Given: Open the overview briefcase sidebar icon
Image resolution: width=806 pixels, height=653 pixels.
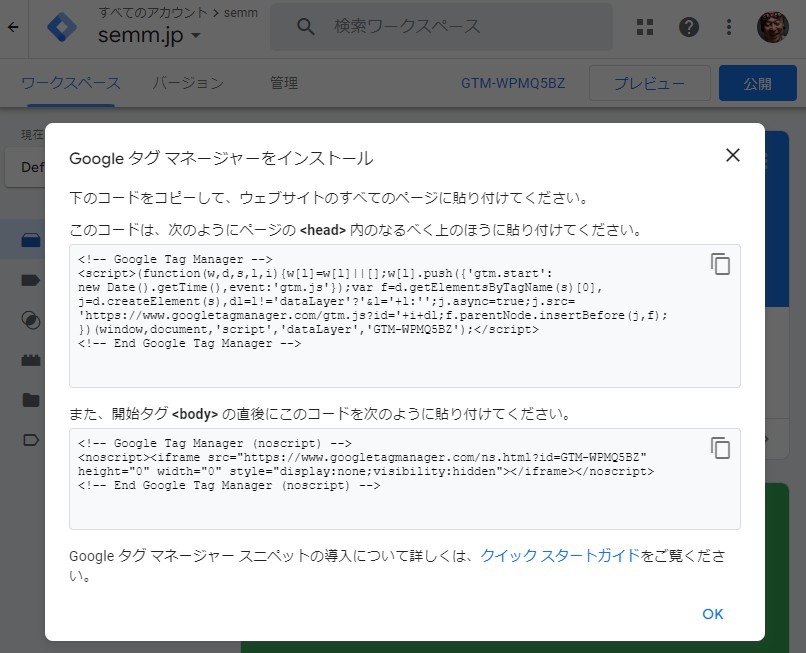Looking at the screenshot, I should (x=30, y=240).
